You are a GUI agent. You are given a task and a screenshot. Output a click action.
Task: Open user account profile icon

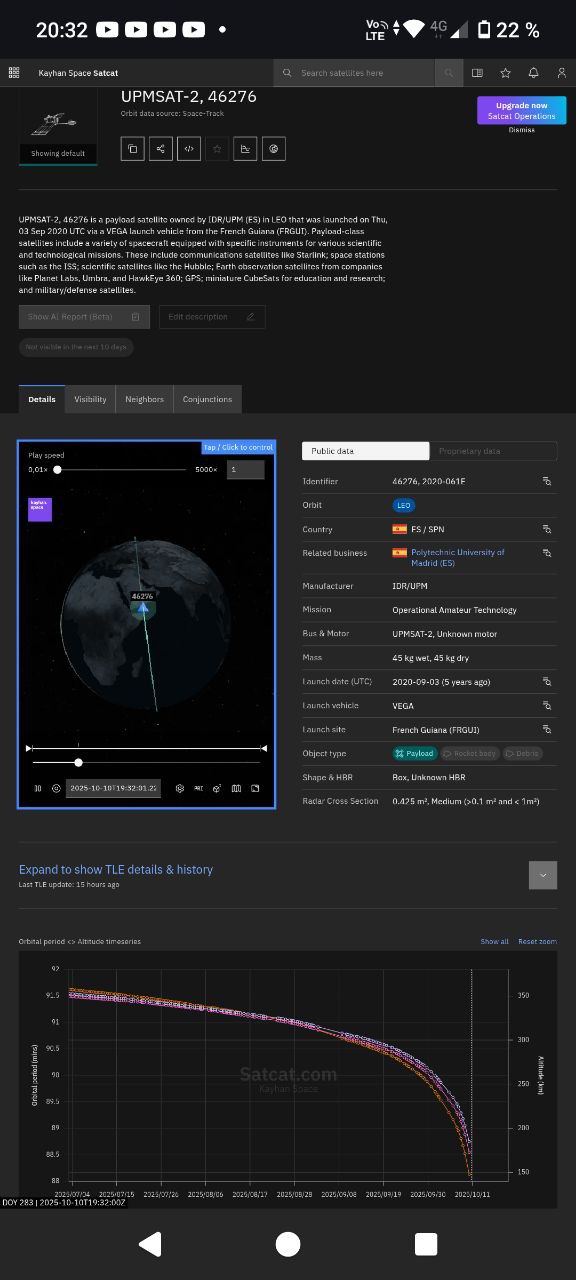562,73
